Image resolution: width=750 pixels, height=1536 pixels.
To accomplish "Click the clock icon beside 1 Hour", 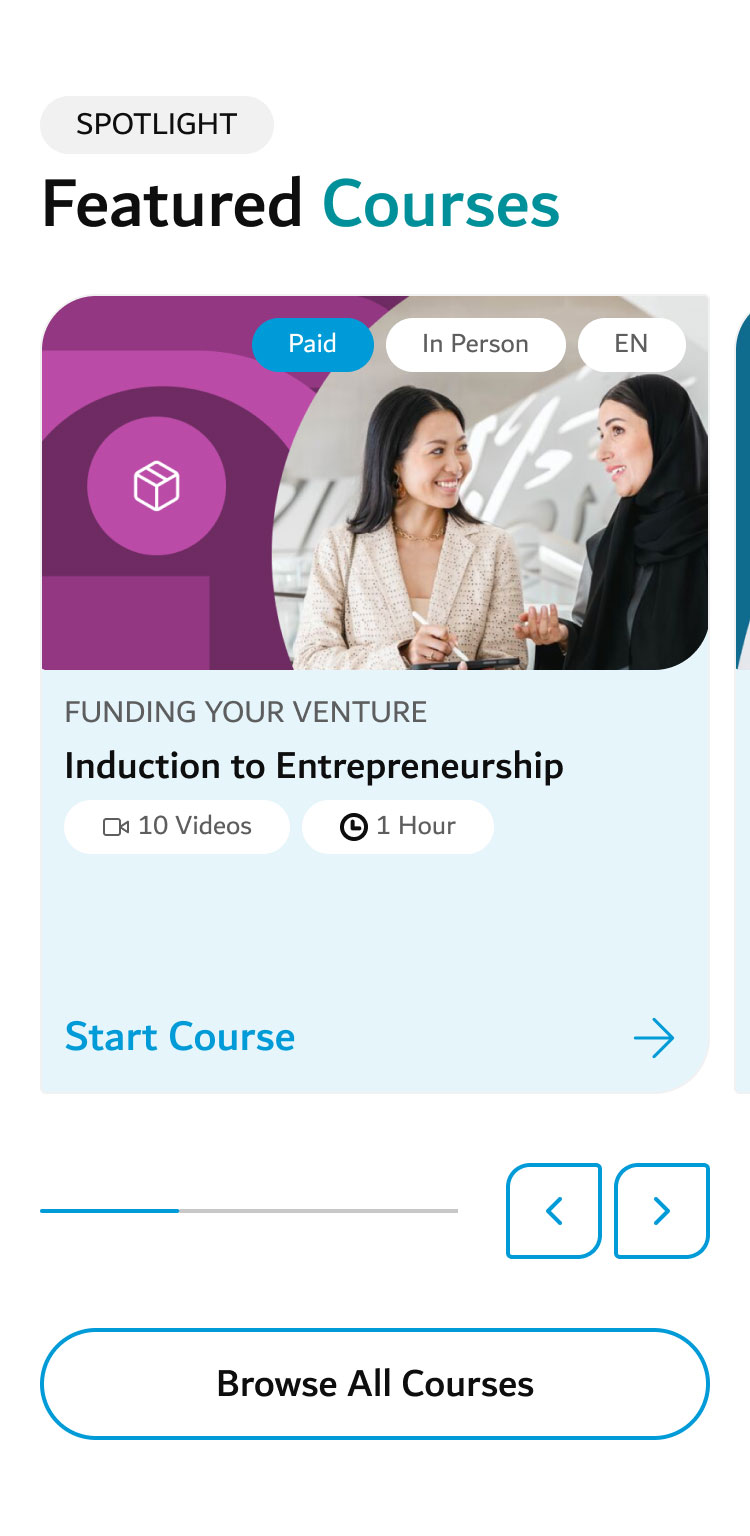I will pyautogui.click(x=354, y=827).
